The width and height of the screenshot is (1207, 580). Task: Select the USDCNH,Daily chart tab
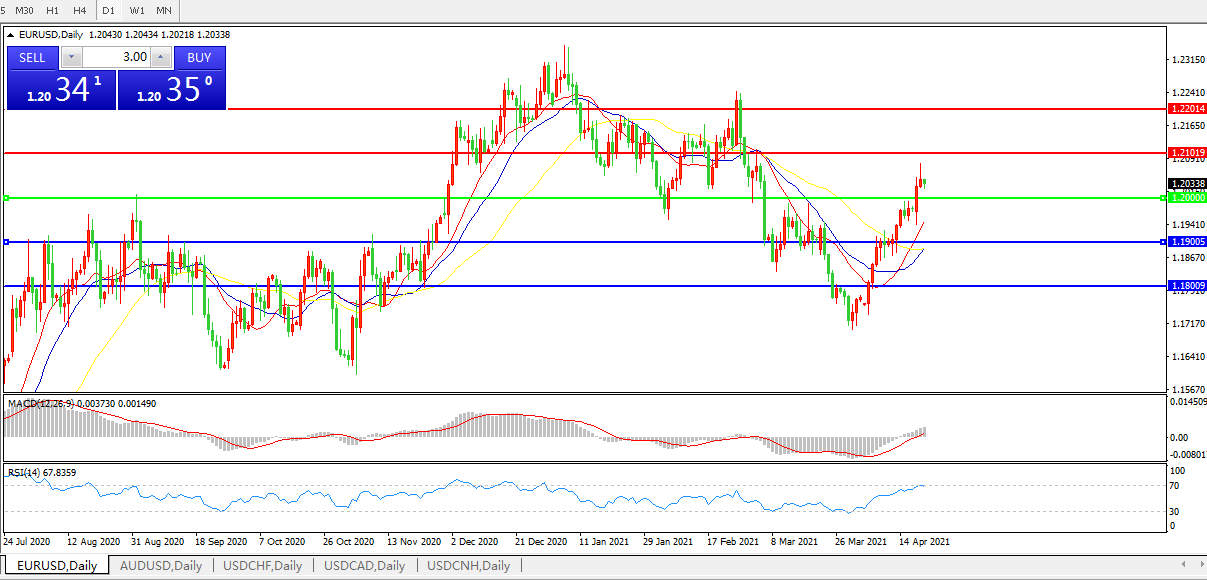point(468,566)
